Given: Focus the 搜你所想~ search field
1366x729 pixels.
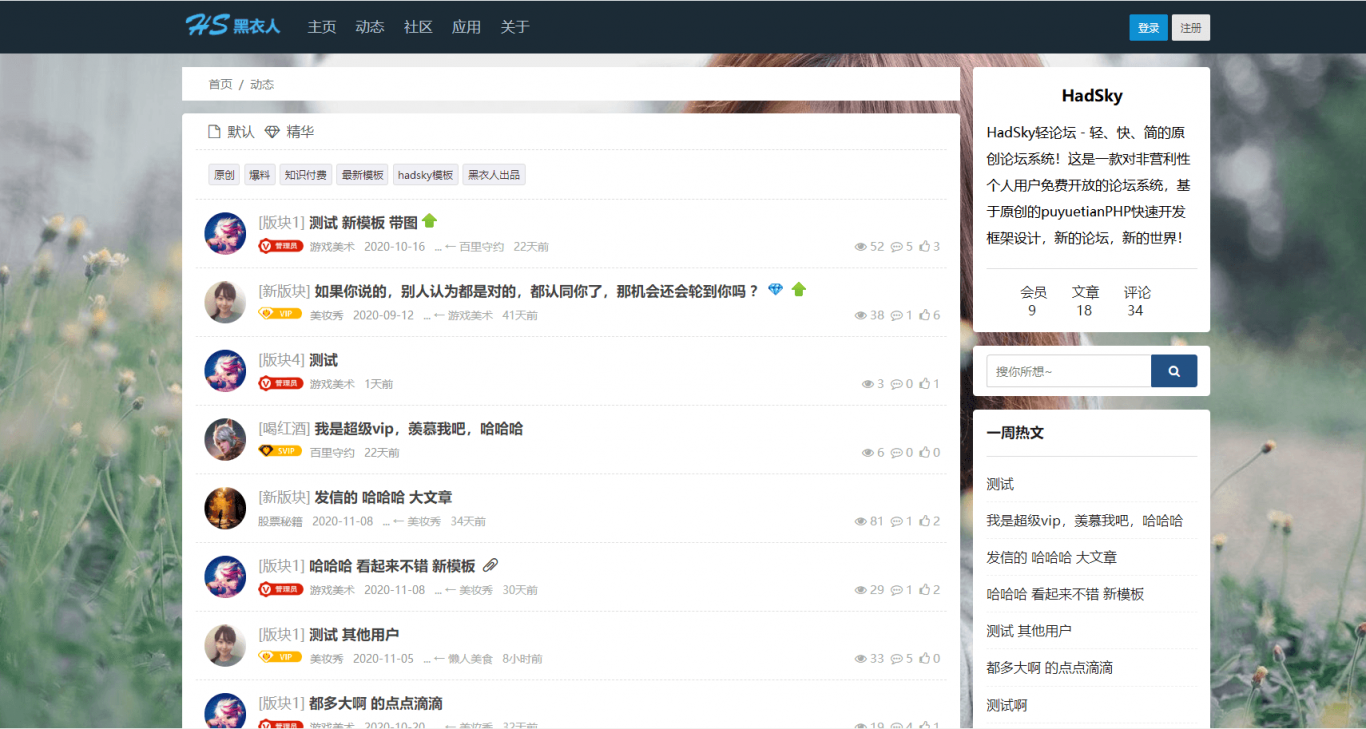Looking at the screenshot, I should point(1069,371).
